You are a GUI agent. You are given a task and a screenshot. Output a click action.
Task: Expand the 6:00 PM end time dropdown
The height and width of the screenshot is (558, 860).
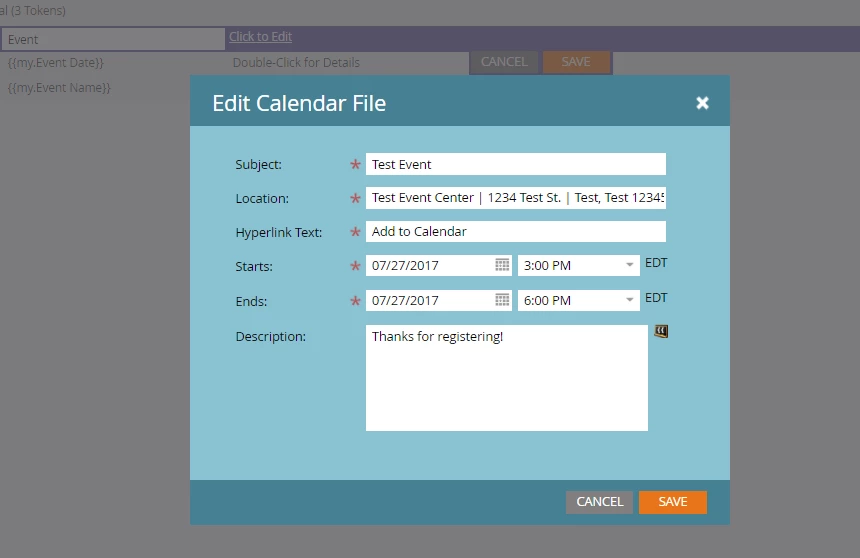click(x=630, y=300)
